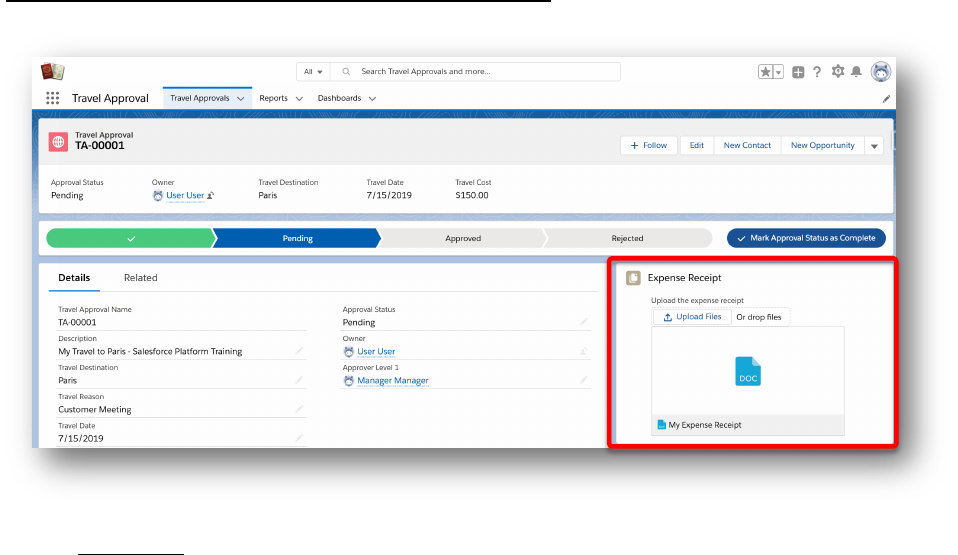Click the Travel Approval app logo

point(53,72)
